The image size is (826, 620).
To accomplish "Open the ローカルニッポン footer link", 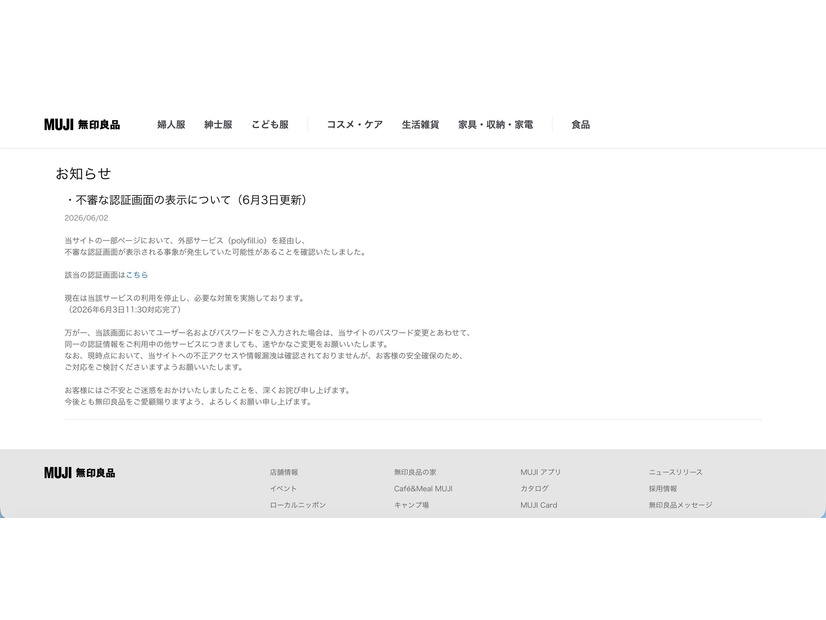I will [x=298, y=505].
